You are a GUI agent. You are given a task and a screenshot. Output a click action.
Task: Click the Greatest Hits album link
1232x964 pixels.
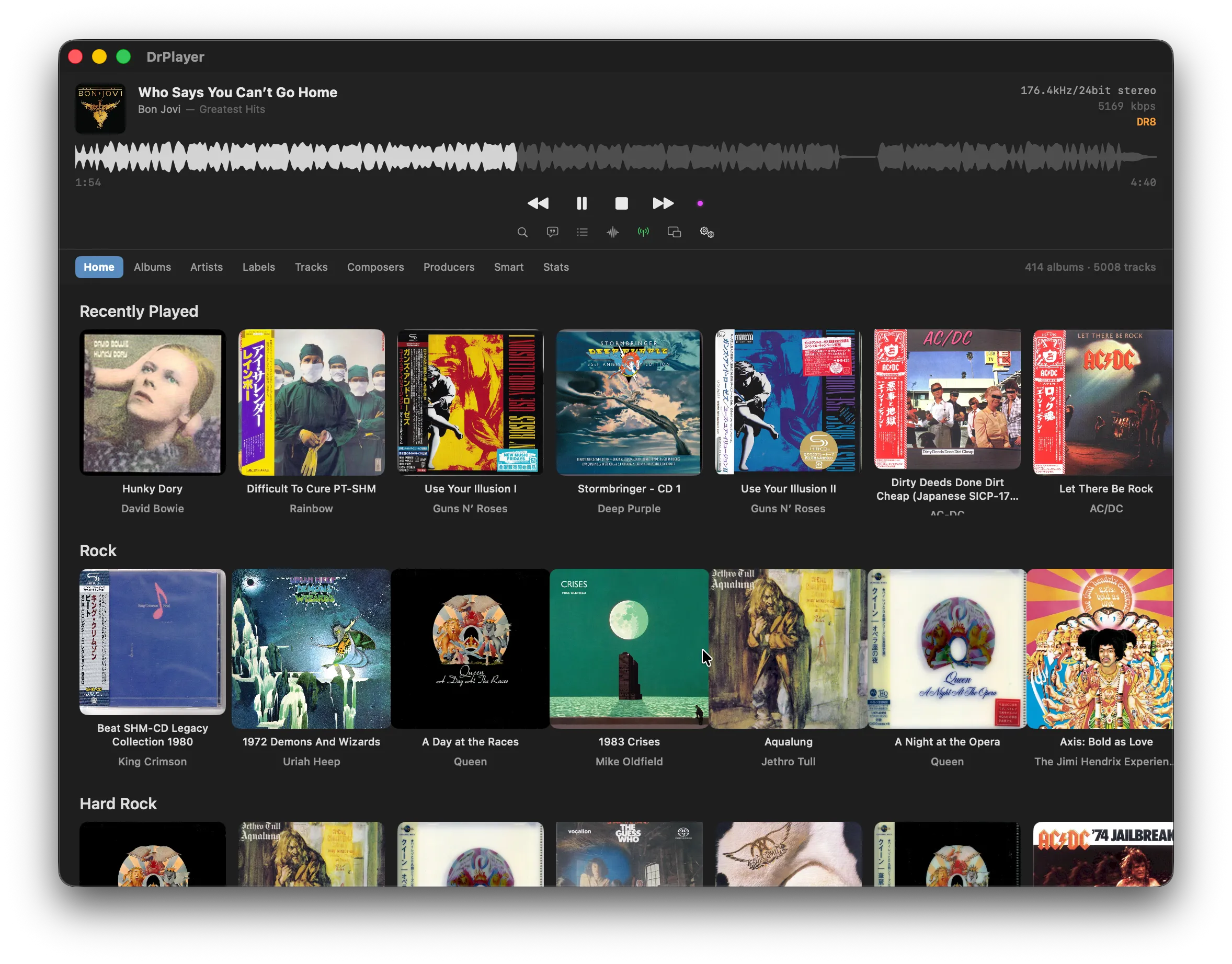232,109
